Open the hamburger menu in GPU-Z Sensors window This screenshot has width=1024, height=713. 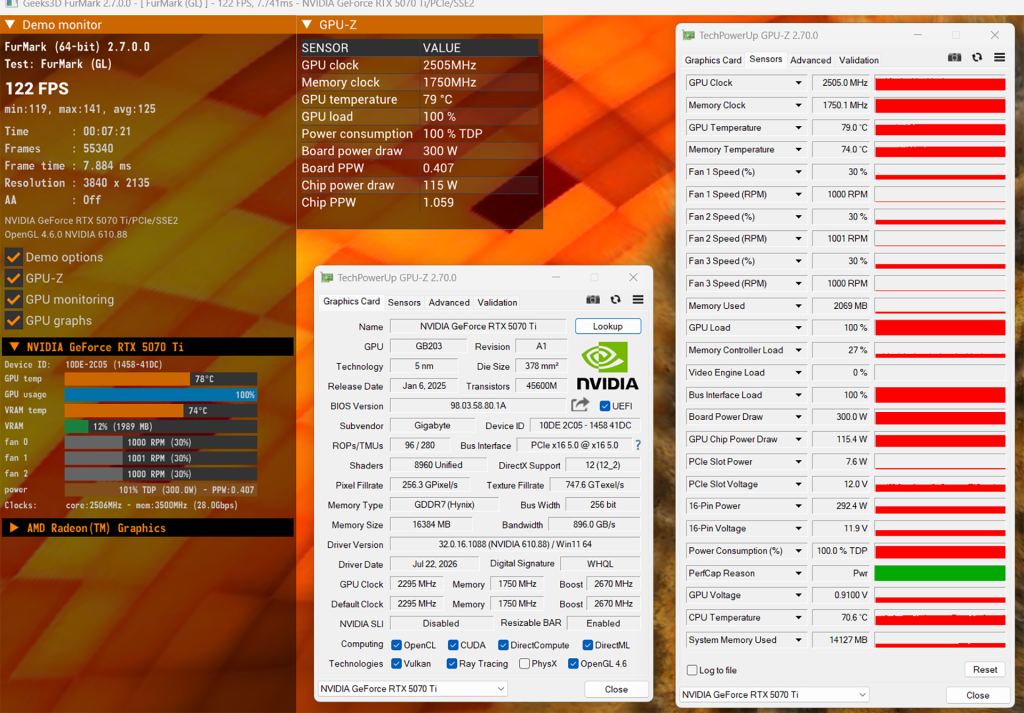click(999, 57)
